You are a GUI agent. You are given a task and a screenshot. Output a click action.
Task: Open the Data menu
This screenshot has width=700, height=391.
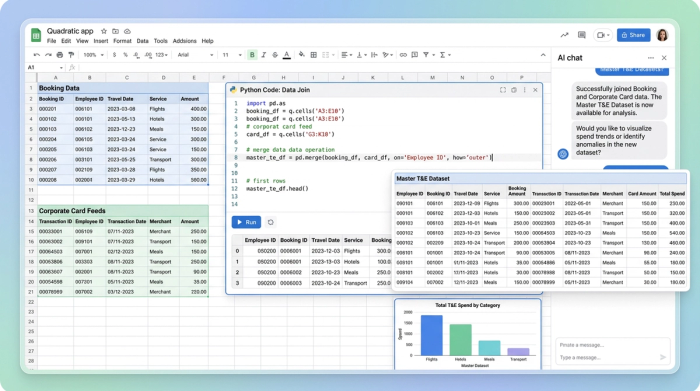pos(142,41)
